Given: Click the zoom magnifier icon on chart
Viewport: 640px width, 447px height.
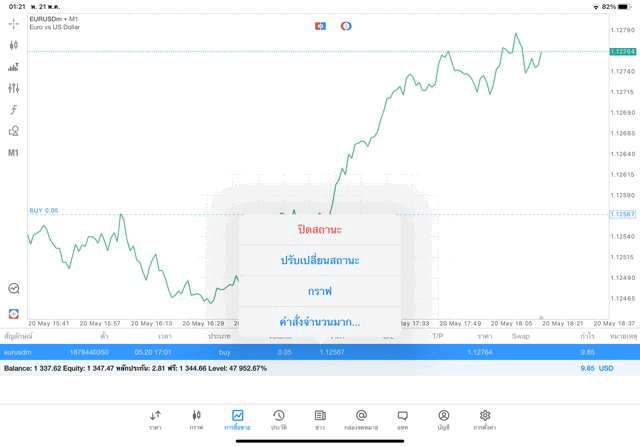Looking at the screenshot, I should [x=14, y=288].
